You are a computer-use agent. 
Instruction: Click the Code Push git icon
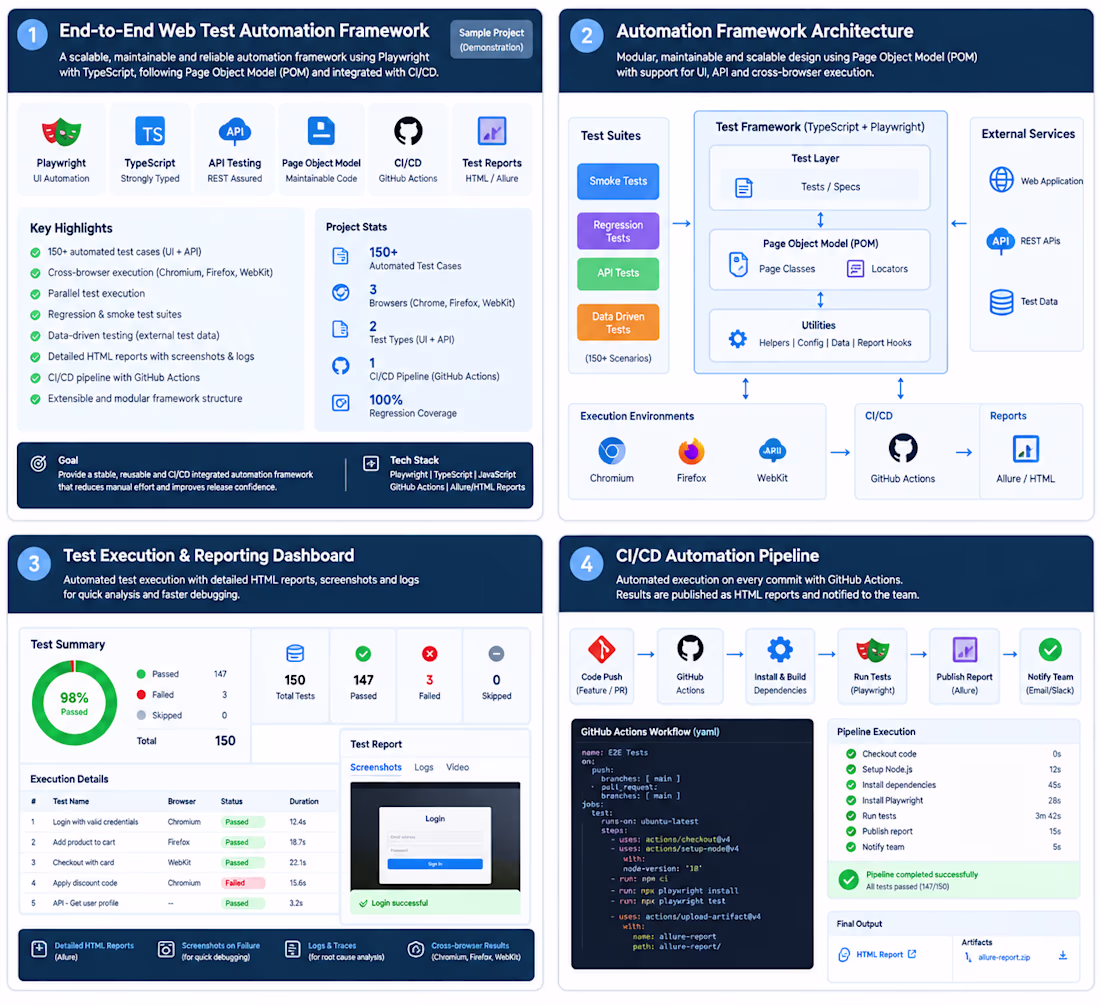click(x=602, y=649)
